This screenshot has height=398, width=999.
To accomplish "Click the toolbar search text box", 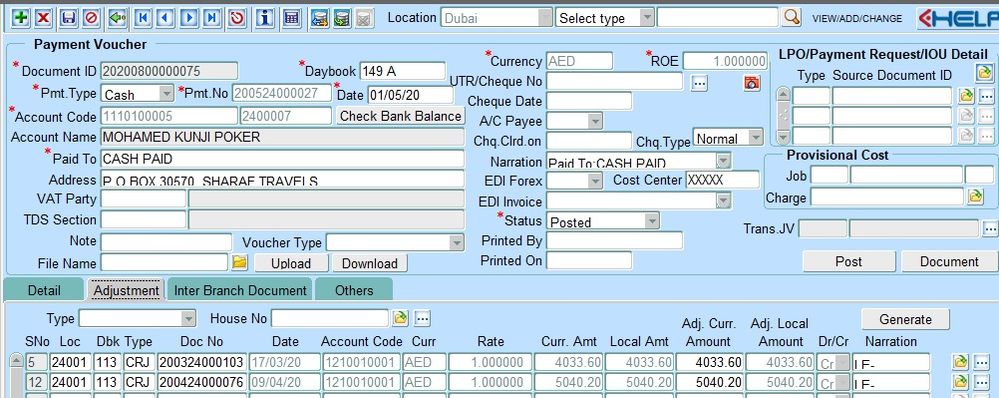I will coord(717,17).
